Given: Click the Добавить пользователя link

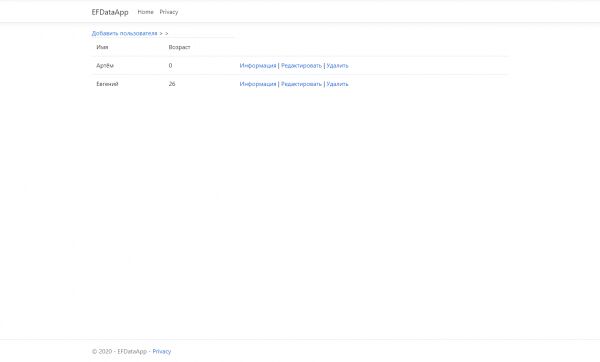Looking at the screenshot, I should [124, 33].
